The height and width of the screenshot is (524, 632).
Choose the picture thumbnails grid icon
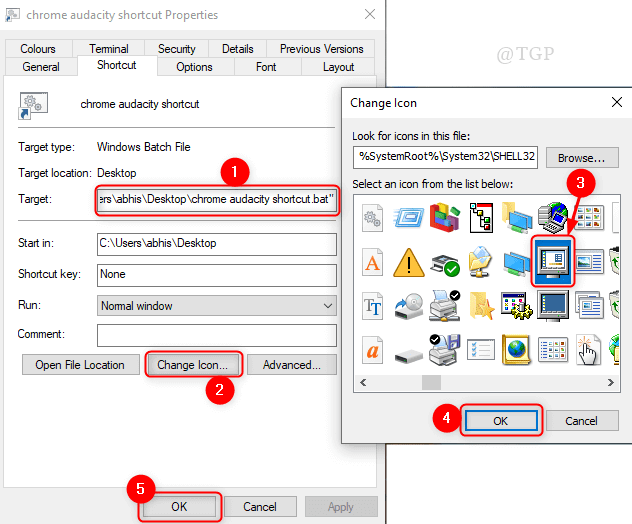click(589, 218)
